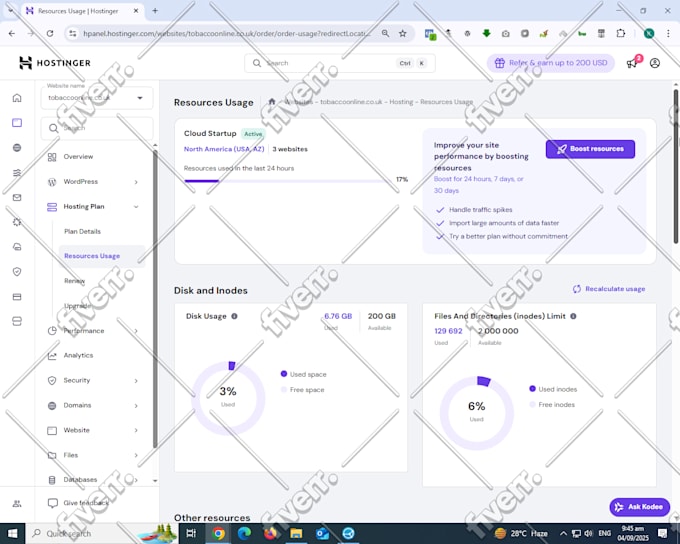680x544 pixels.
Task: Open Plan Details submenu item
Action: [82, 231]
